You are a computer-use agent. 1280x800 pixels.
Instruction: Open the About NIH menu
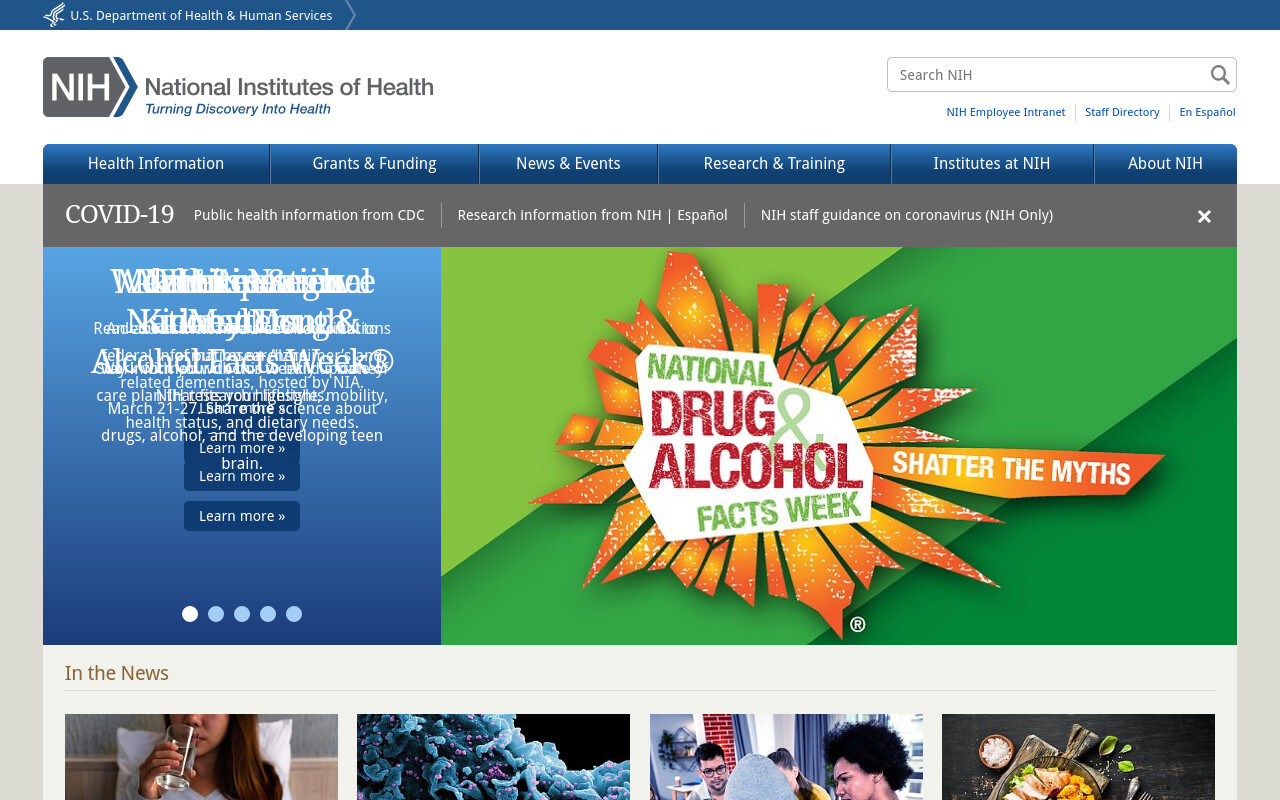coord(1165,164)
